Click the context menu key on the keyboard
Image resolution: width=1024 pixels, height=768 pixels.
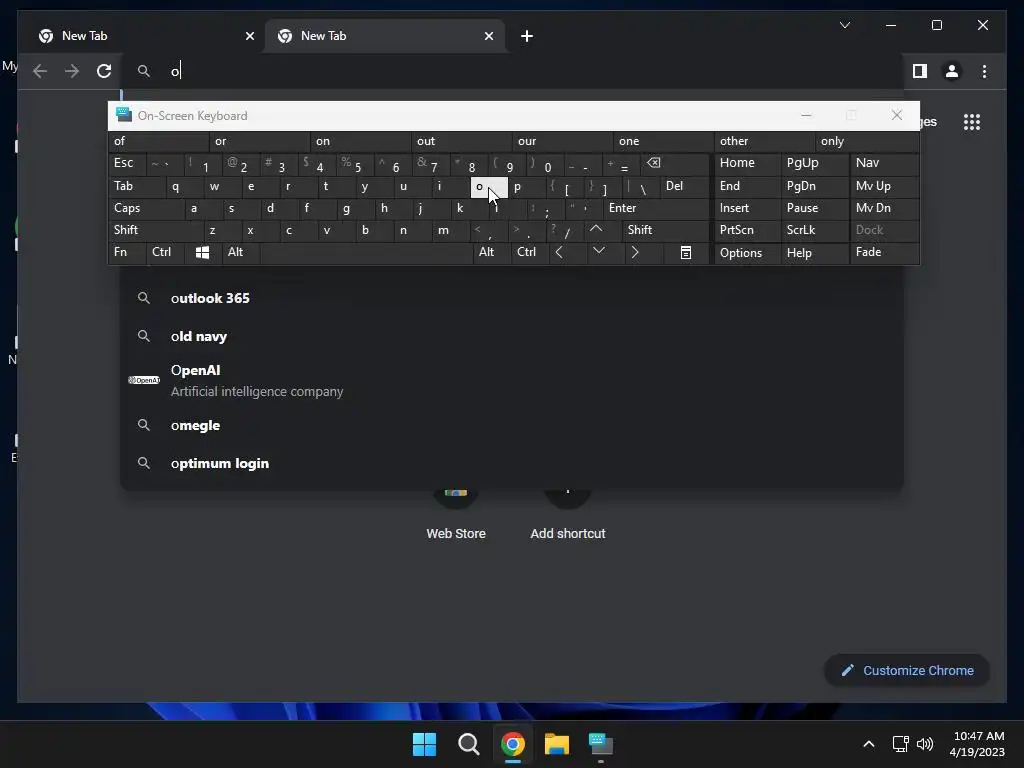pyautogui.click(x=686, y=252)
